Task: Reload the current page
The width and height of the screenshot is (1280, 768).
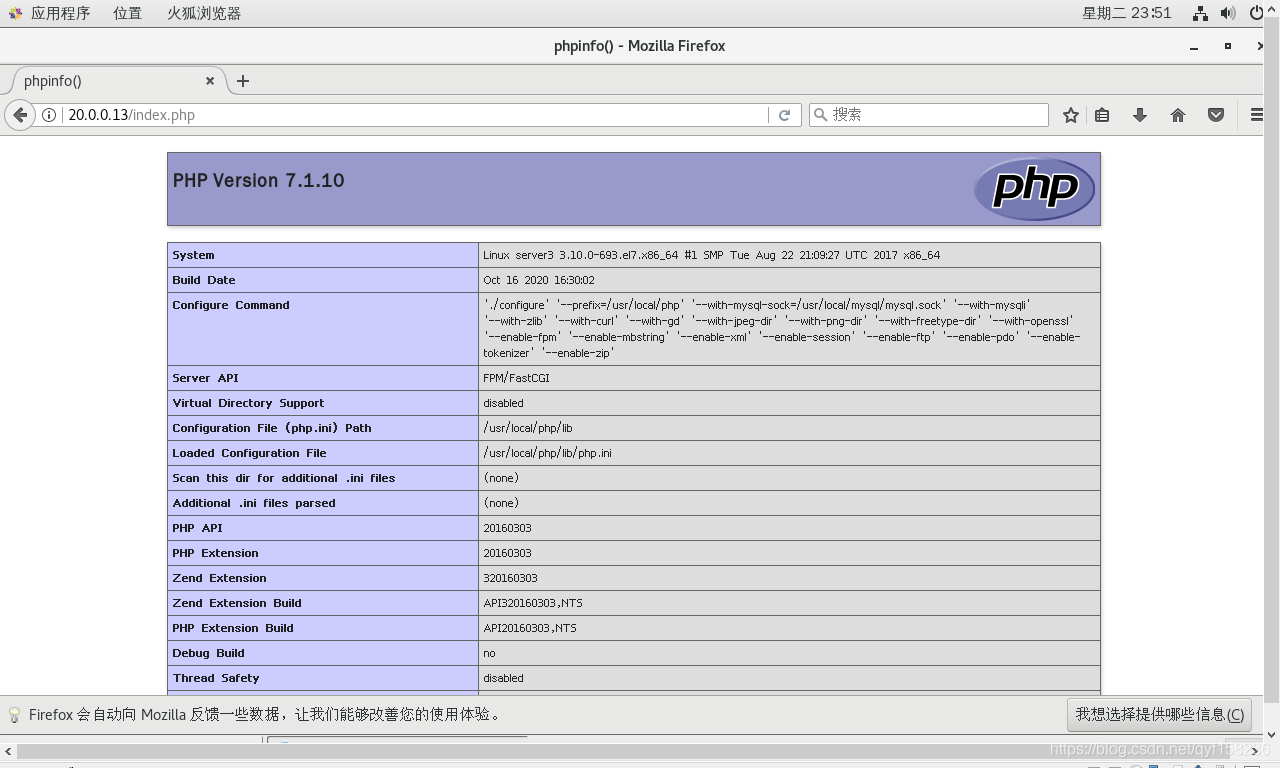Action: (785, 115)
